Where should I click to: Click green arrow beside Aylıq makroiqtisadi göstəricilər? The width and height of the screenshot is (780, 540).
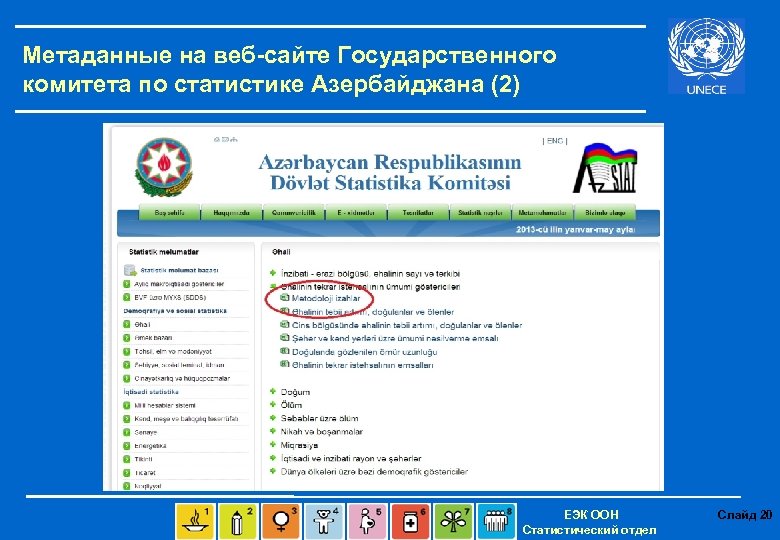(x=126, y=284)
